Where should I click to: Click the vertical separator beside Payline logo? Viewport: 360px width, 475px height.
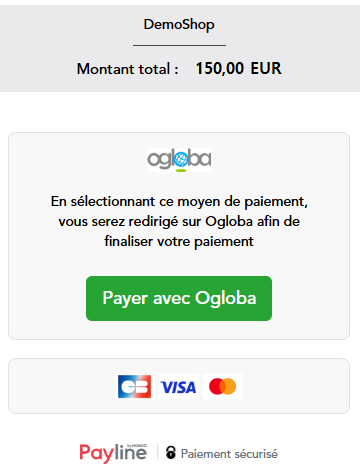click(157, 452)
